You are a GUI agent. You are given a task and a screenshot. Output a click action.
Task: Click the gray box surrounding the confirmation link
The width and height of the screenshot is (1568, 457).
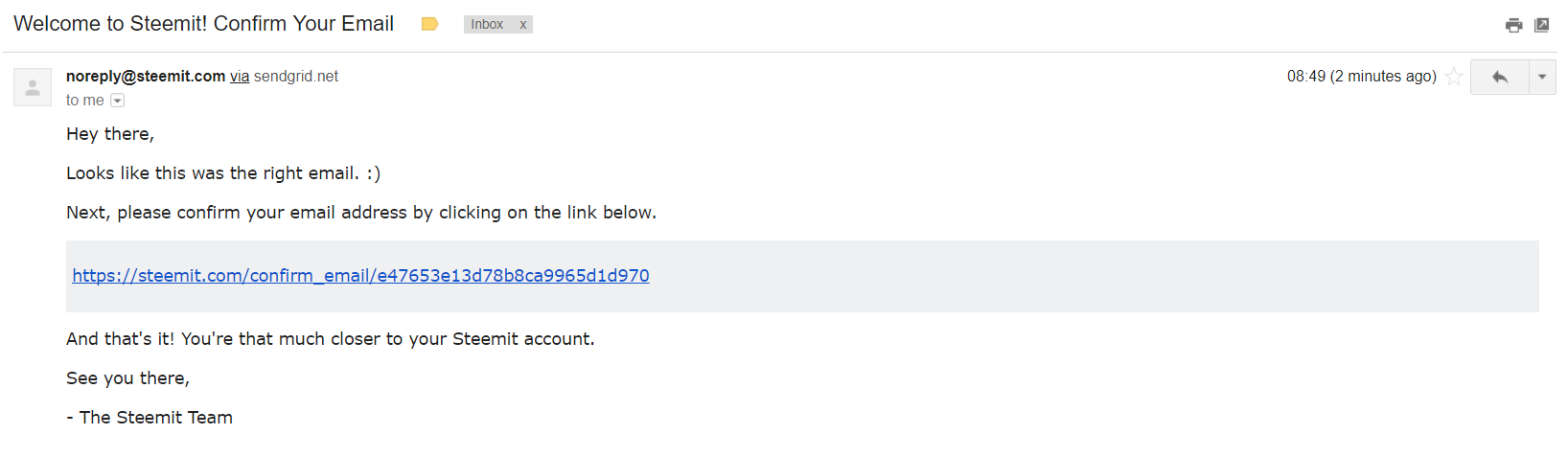coord(802,276)
